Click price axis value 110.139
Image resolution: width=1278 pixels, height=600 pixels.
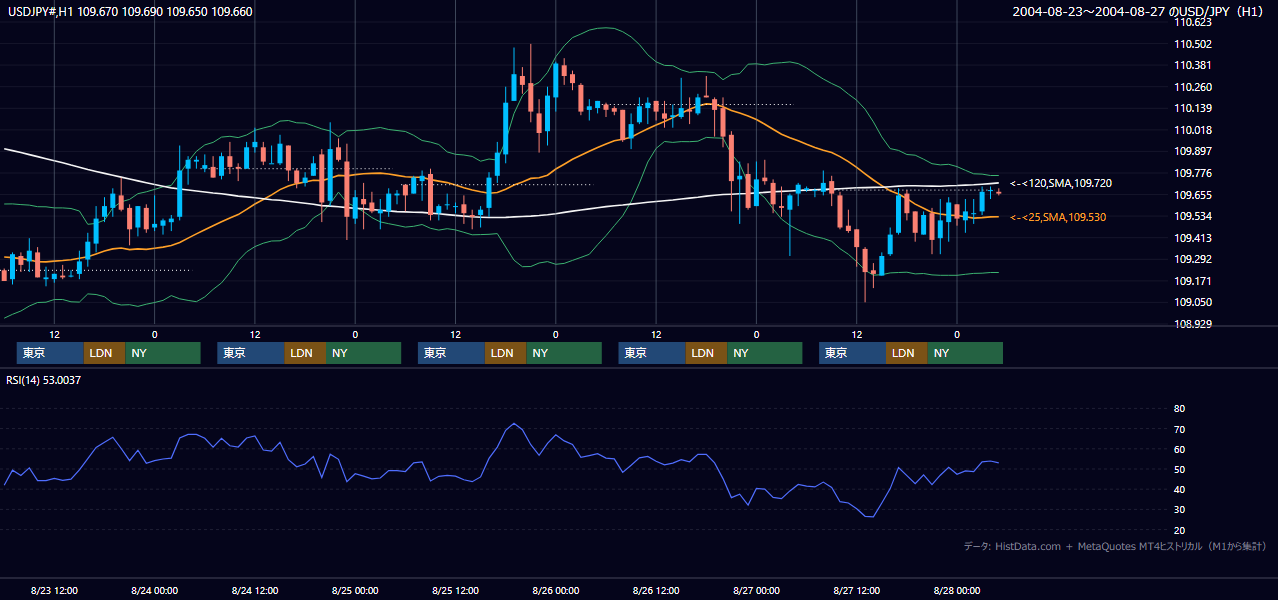[x=1193, y=108]
